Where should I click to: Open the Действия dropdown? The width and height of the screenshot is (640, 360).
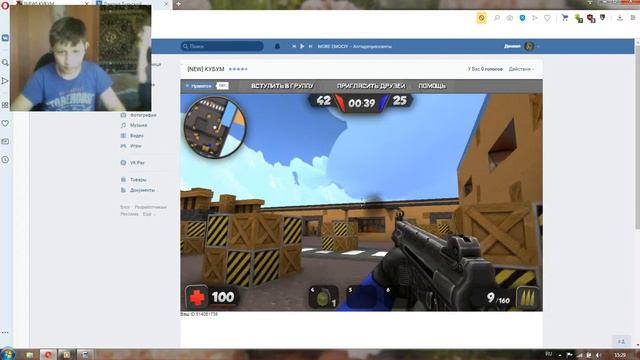(521, 69)
